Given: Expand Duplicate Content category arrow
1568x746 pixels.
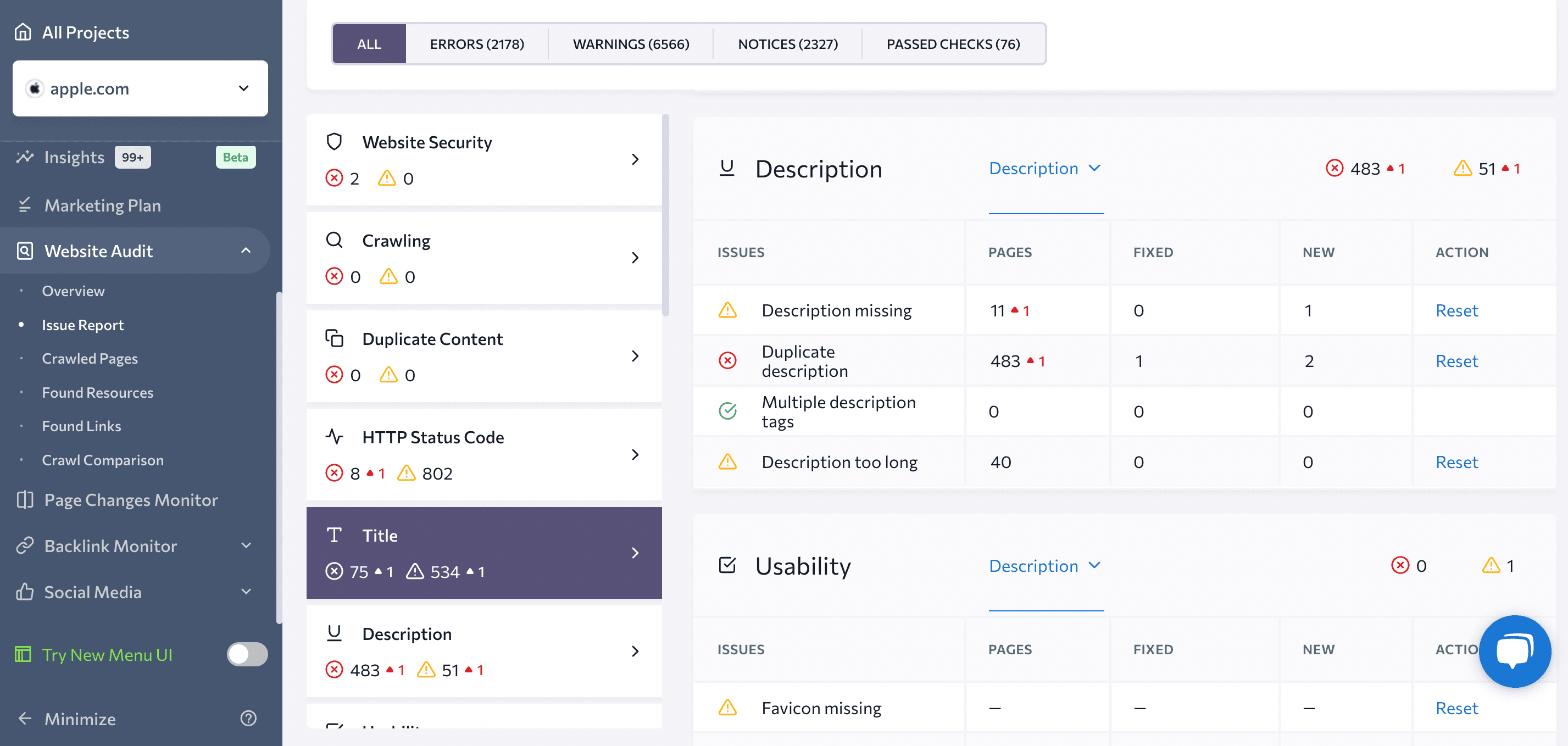Looking at the screenshot, I should tap(635, 356).
